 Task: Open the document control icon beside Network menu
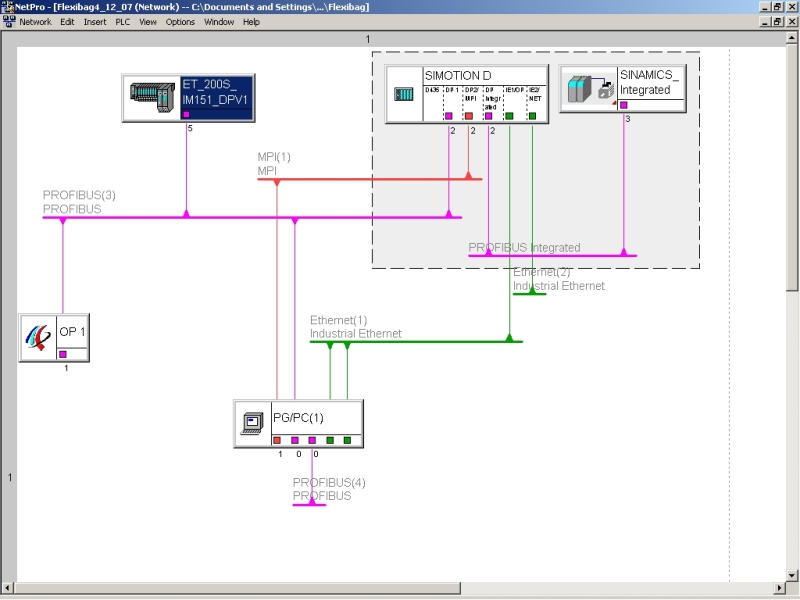[9, 22]
